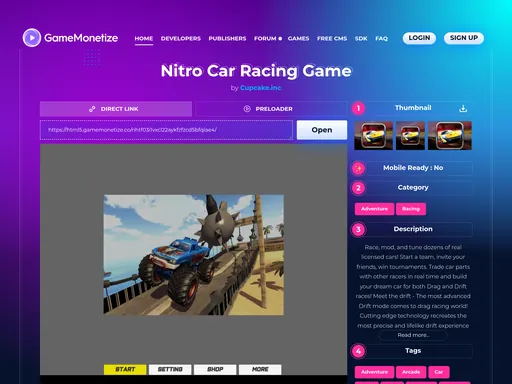The image size is (512, 384).
Task: Switch to the PRELOADER tab
Action: coord(271,109)
